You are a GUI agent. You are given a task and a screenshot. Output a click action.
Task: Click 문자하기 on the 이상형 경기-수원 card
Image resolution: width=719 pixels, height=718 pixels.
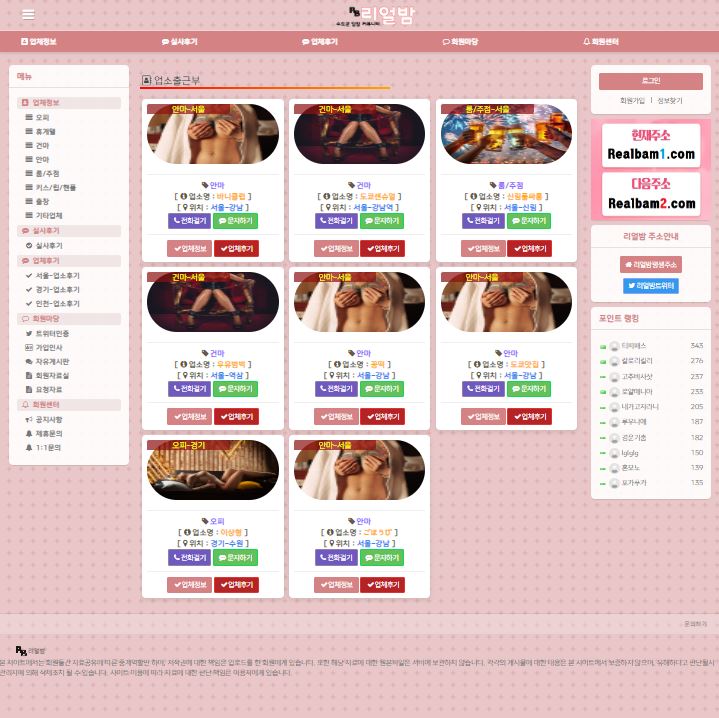(x=235, y=558)
